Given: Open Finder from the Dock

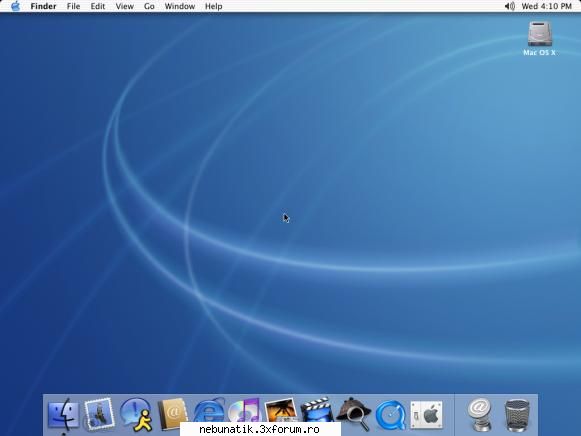Looking at the screenshot, I should pyautogui.click(x=64, y=414).
